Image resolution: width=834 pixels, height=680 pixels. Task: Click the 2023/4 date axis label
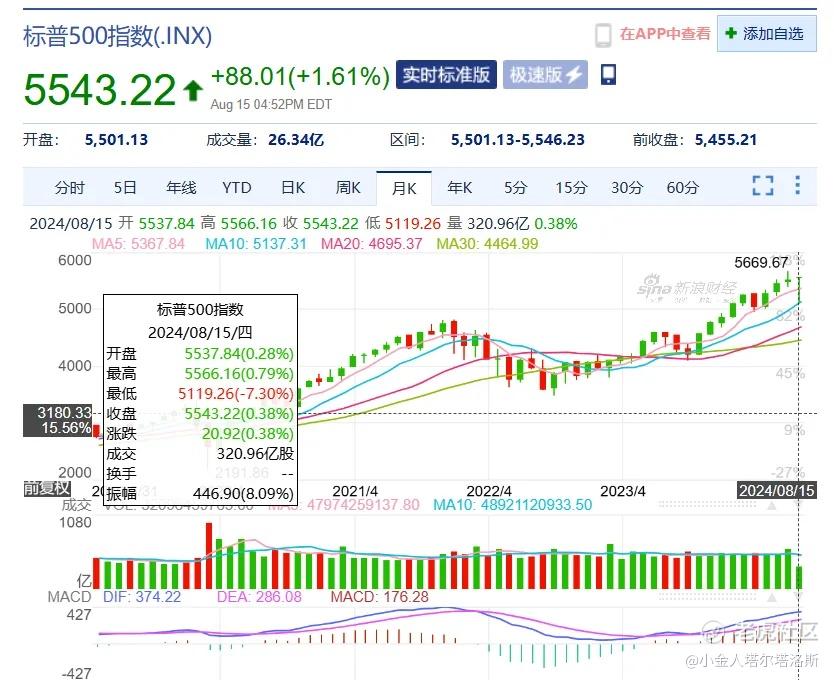click(x=623, y=491)
